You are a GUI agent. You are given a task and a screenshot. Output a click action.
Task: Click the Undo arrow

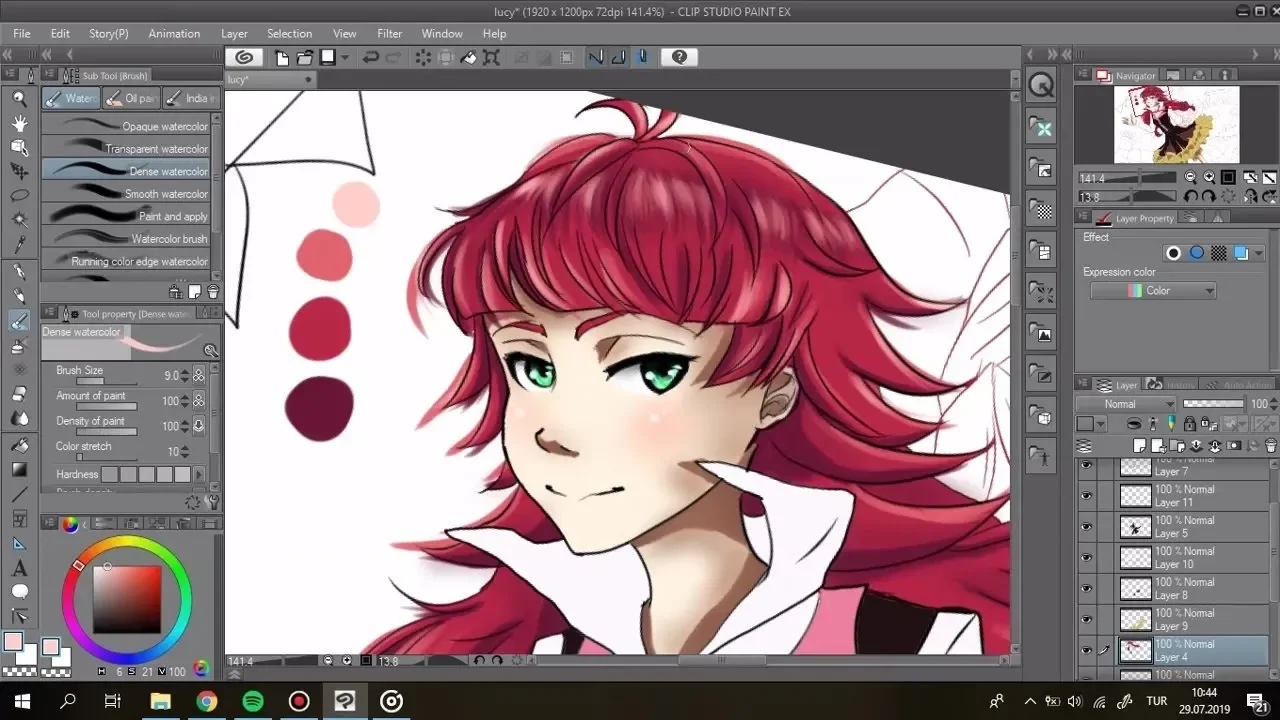pos(370,58)
